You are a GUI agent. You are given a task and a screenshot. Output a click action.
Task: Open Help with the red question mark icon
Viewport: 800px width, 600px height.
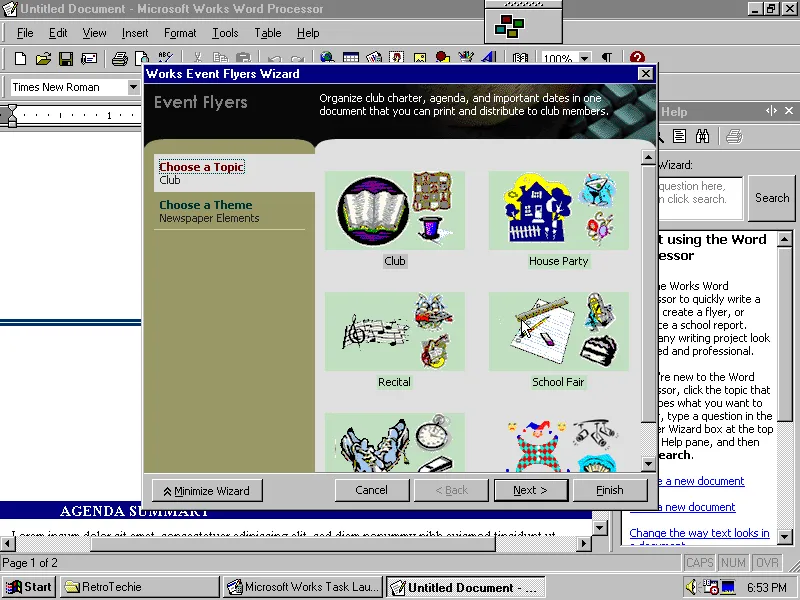pyautogui.click(x=637, y=57)
